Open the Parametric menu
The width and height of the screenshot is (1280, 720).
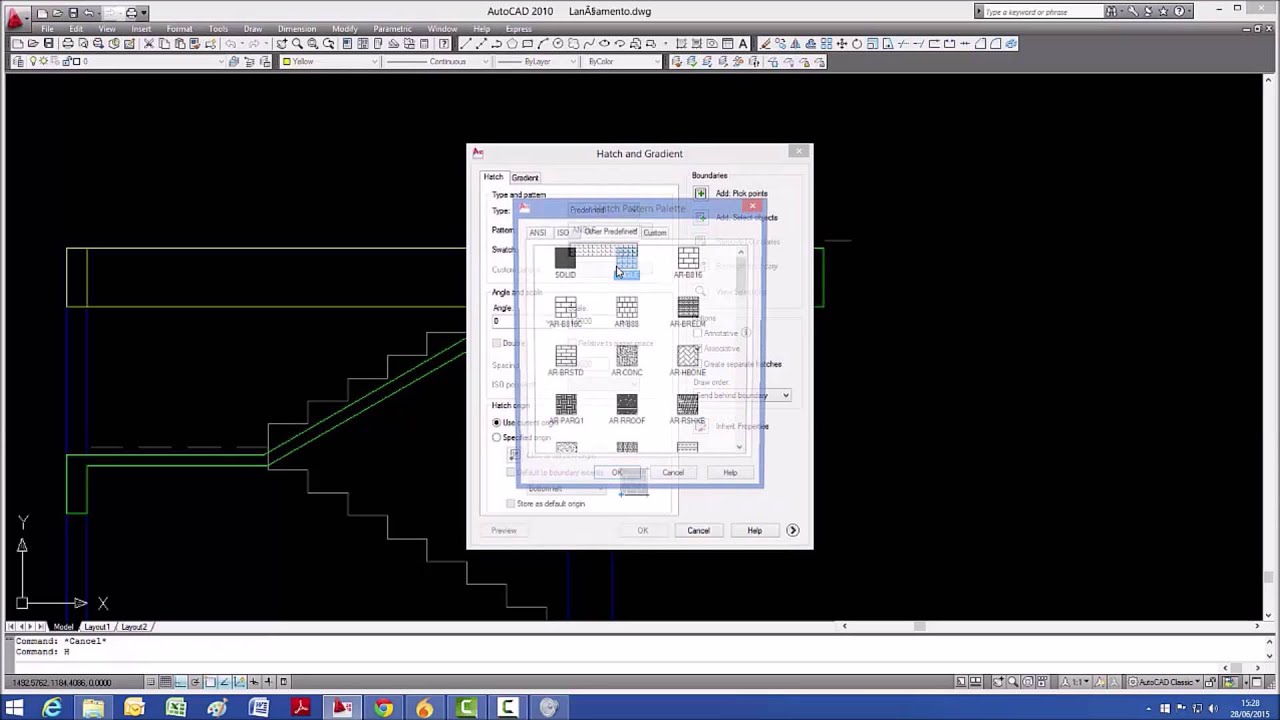392,28
